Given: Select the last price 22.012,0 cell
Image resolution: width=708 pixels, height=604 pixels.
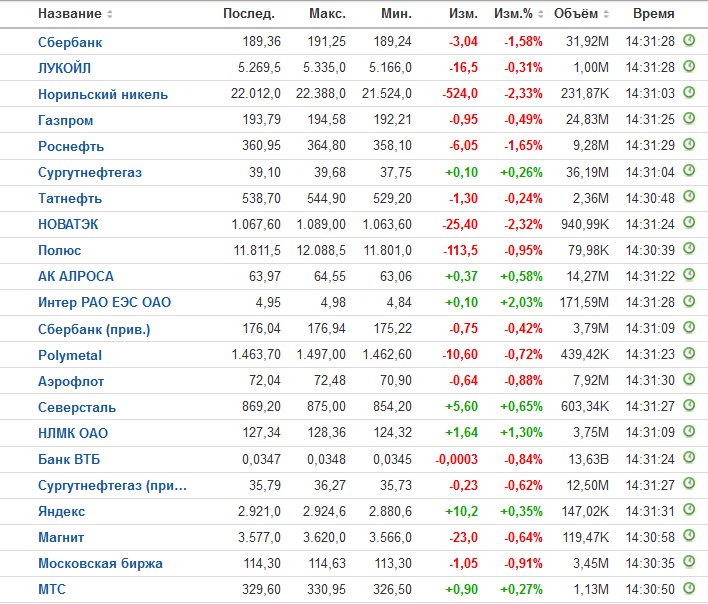Looking at the screenshot, I should pos(256,93).
